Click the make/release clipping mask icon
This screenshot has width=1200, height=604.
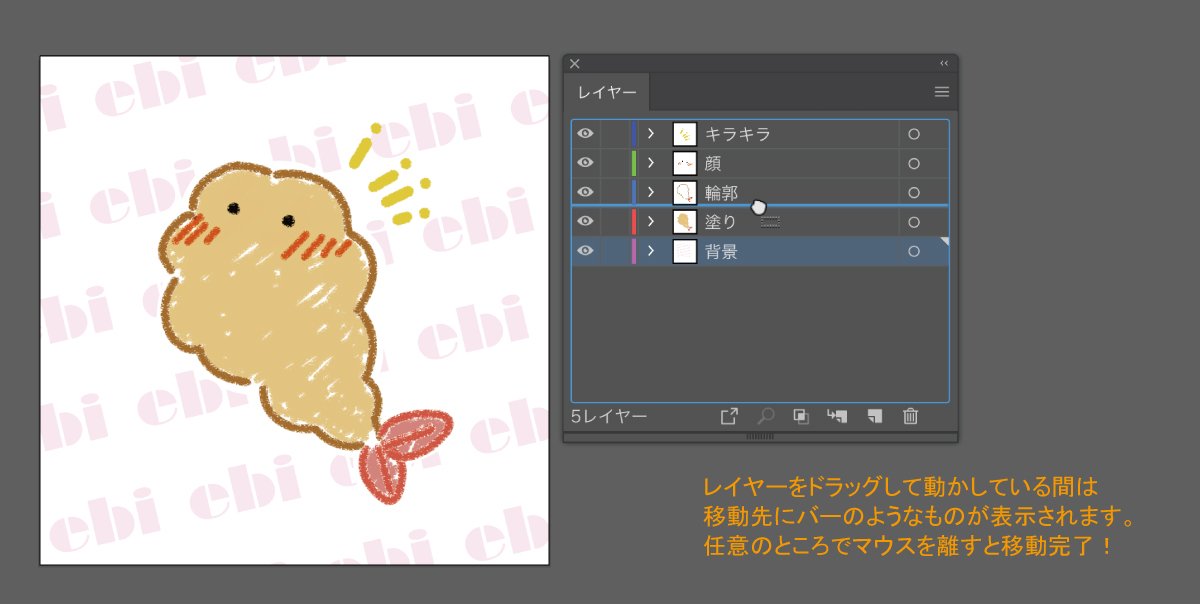[x=801, y=416]
